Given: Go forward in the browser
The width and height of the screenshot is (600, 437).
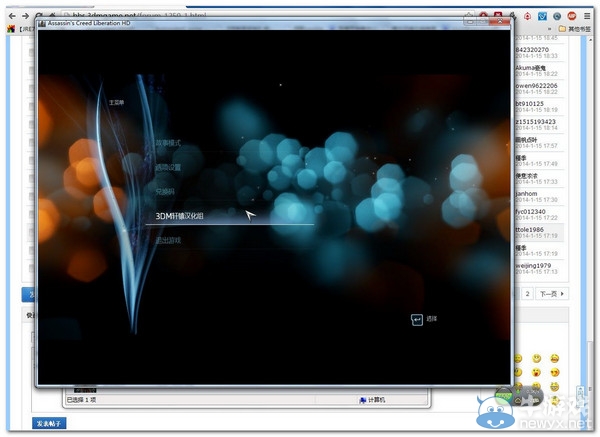Looking at the screenshot, I should pyautogui.click(x=25, y=16).
